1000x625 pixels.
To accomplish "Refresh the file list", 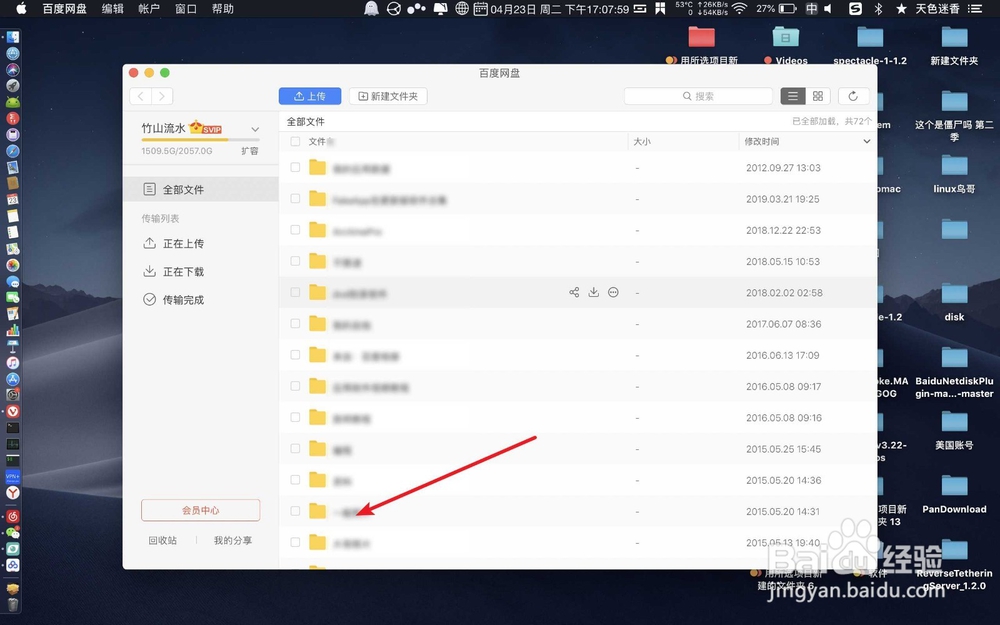I will pos(852,97).
